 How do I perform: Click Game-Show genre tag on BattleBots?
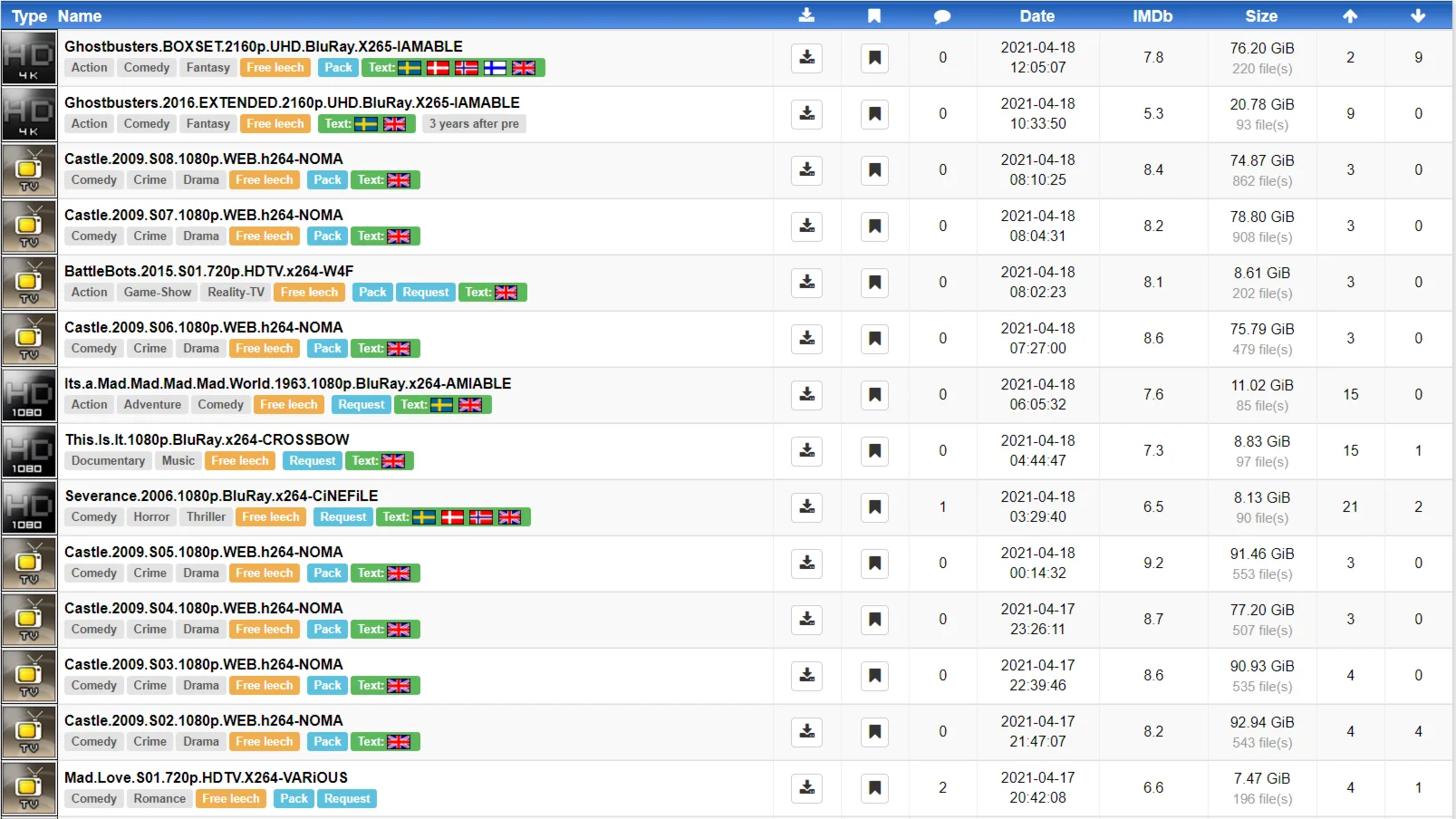(x=158, y=292)
